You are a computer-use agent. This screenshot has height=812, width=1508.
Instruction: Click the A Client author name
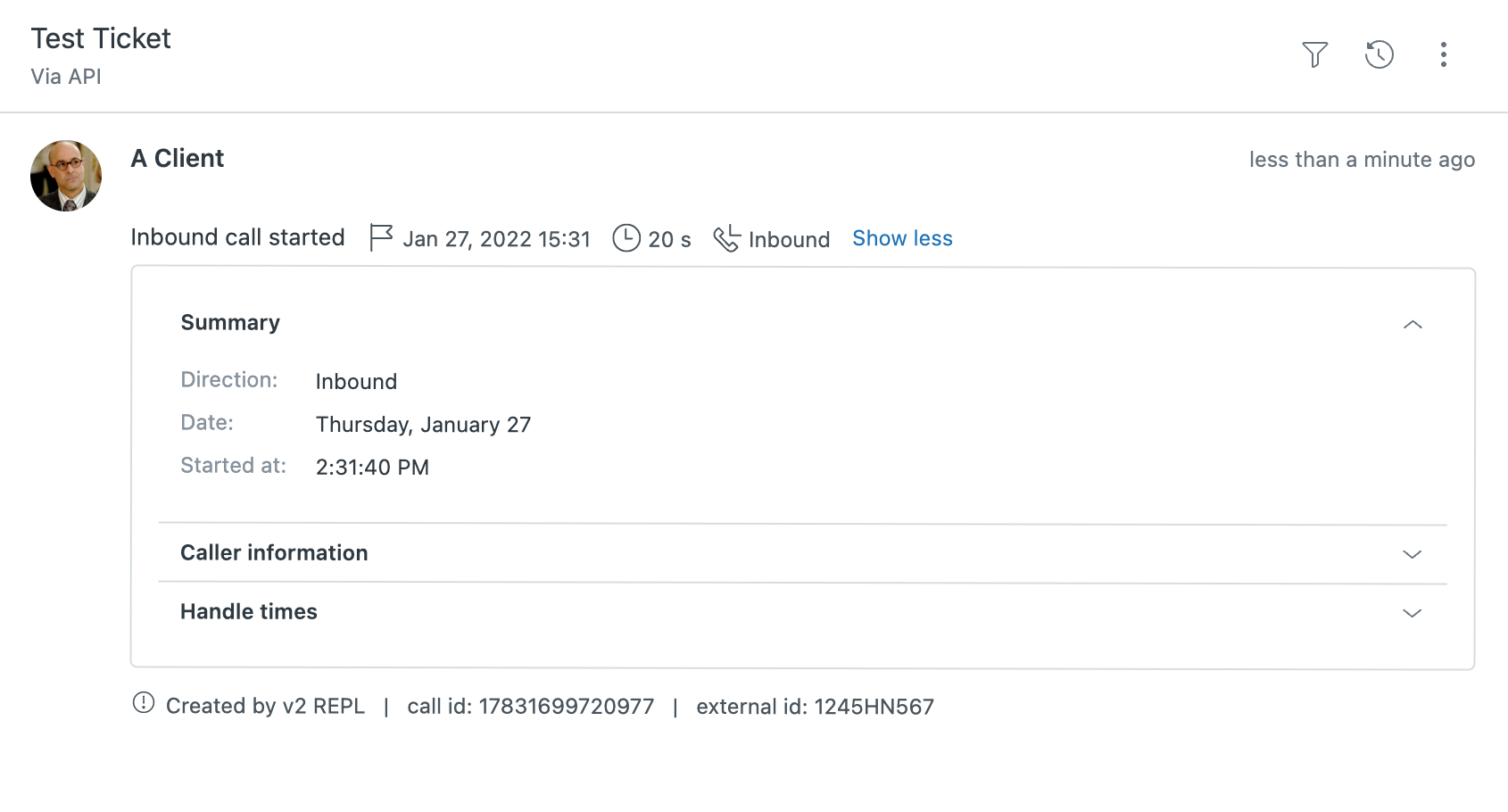pyautogui.click(x=178, y=158)
